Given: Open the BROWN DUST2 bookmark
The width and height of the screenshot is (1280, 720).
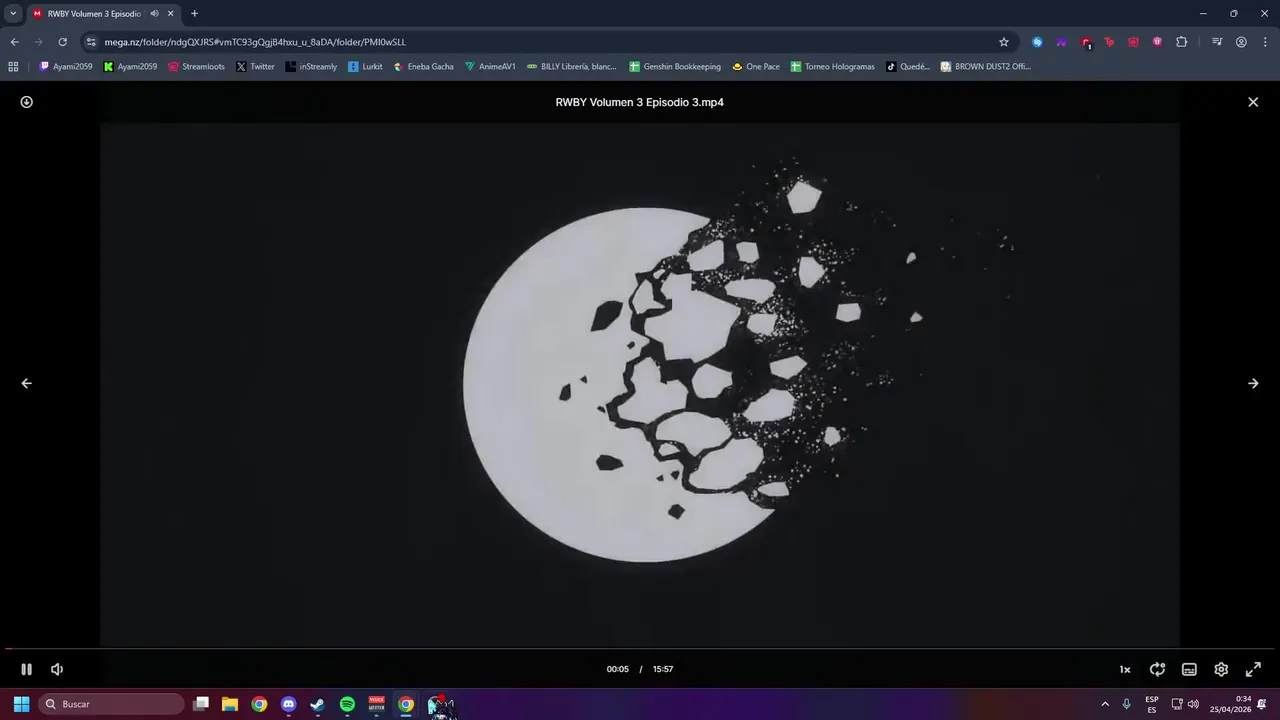Looking at the screenshot, I should tap(985, 67).
